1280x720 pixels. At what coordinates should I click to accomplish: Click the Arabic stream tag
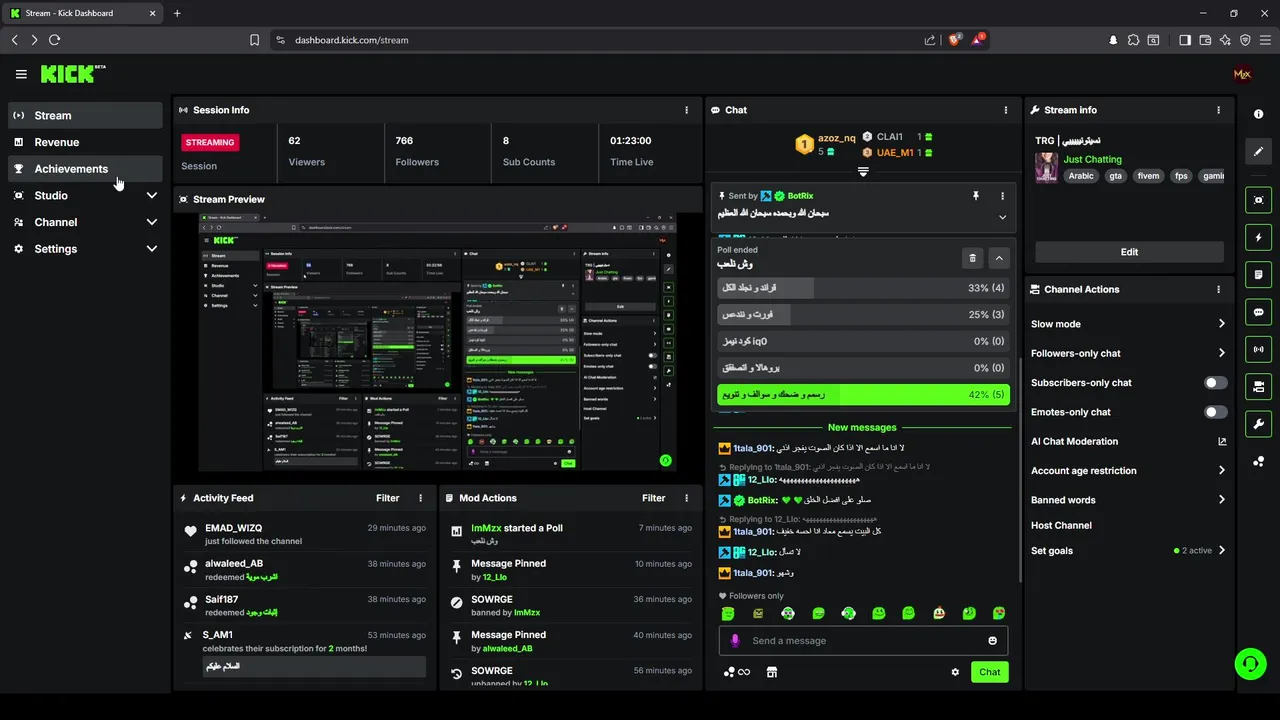[1081, 176]
